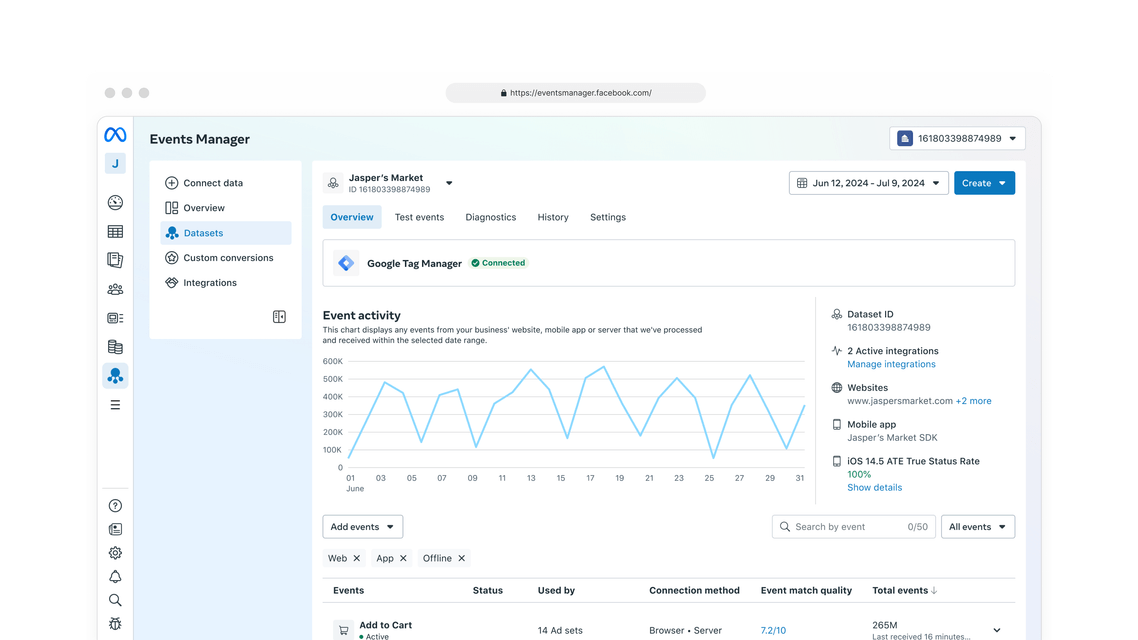The image size is (1138, 640).
Task: Click the Show details link
Action: [x=875, y=488]
